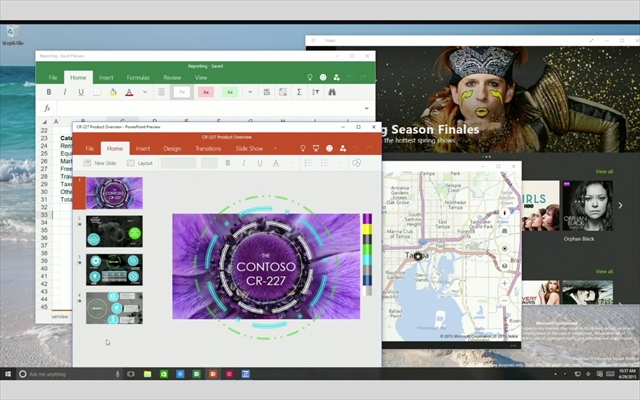Image resolution: width=640 pixels, height=400 pixels.
Task: Click the compass icon in Maps
Action: (504, 213)
